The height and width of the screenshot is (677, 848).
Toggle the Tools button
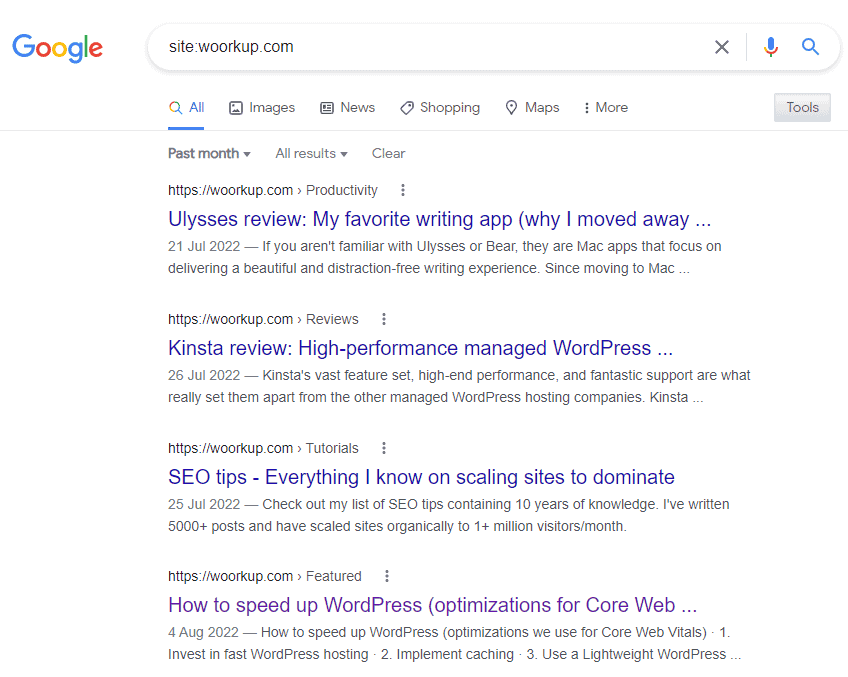[x=802, y=107]
